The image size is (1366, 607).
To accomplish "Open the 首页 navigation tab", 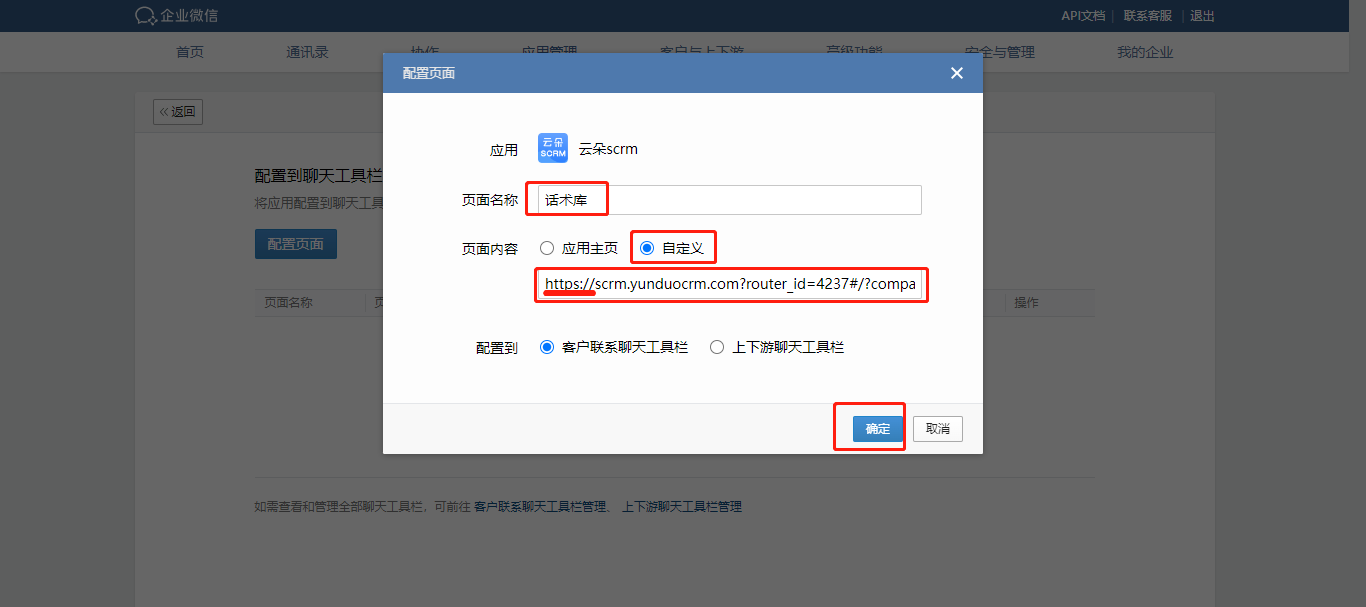I will tap(190, 52).
